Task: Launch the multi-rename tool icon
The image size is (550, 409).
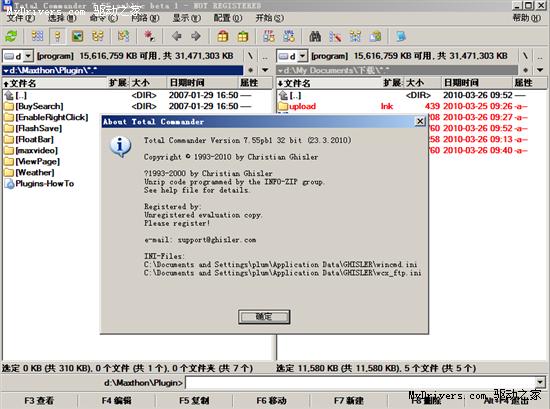Action: tap(335, 36)
